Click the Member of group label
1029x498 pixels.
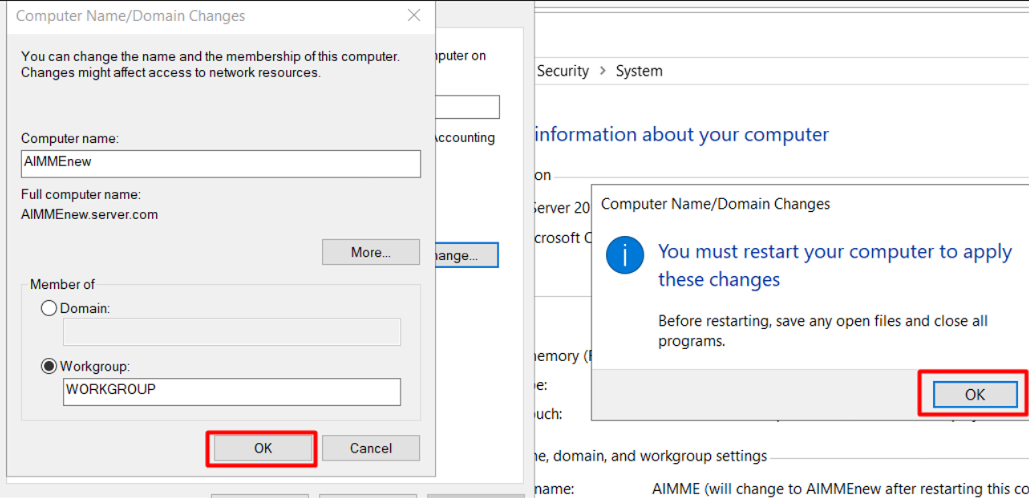[x=62, y=284]
